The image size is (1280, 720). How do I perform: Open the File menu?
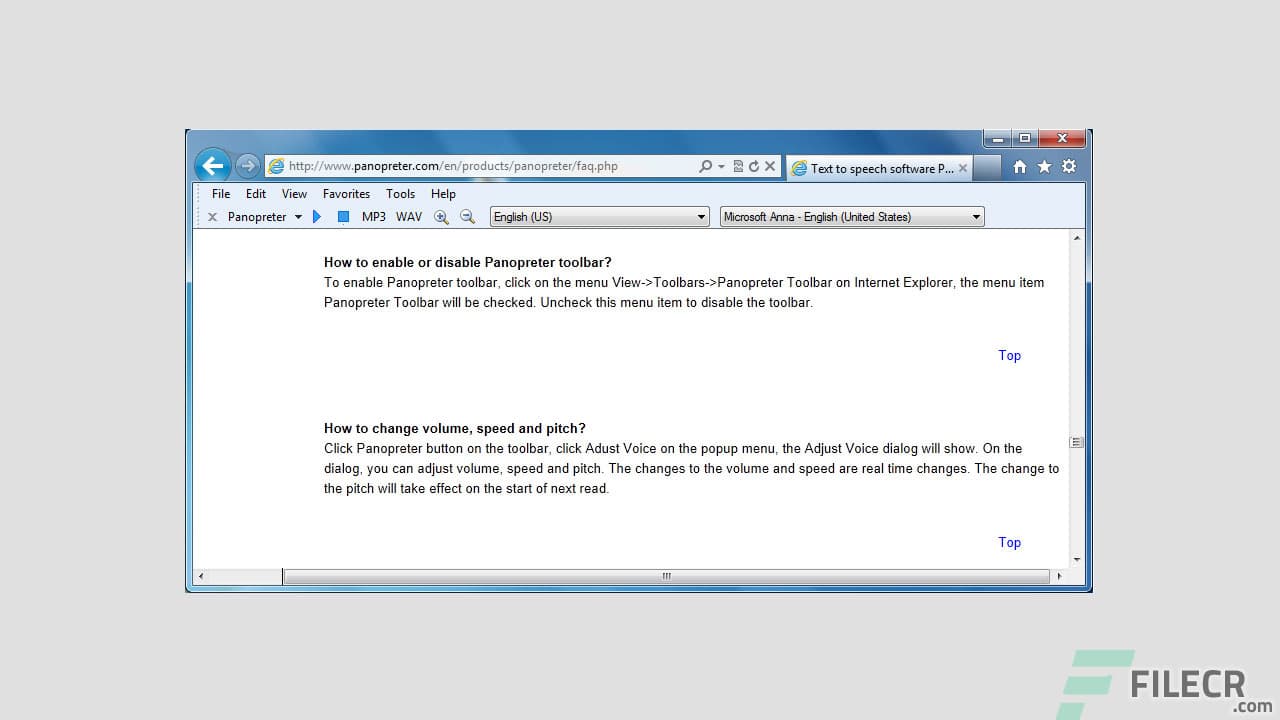tap(221, 194)
